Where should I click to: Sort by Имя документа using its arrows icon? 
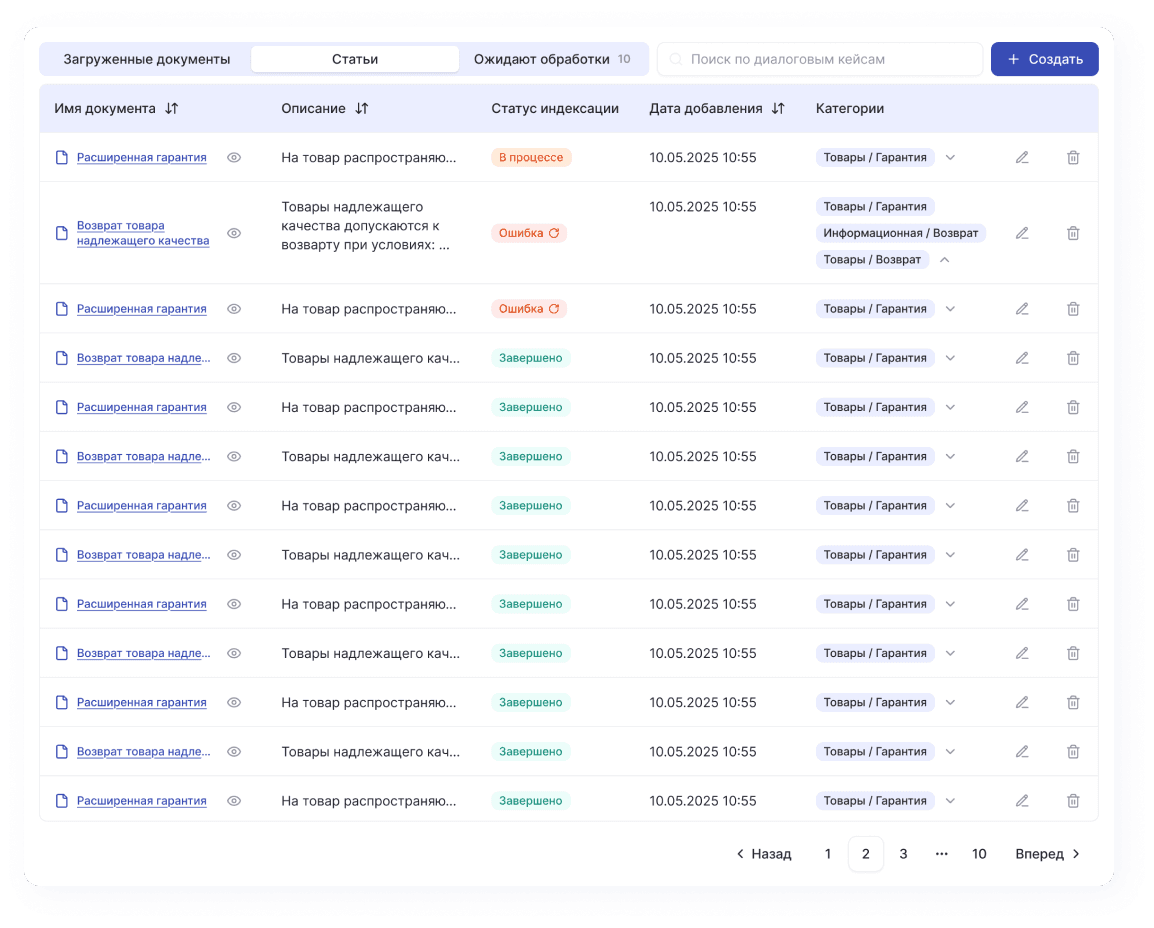171,108
